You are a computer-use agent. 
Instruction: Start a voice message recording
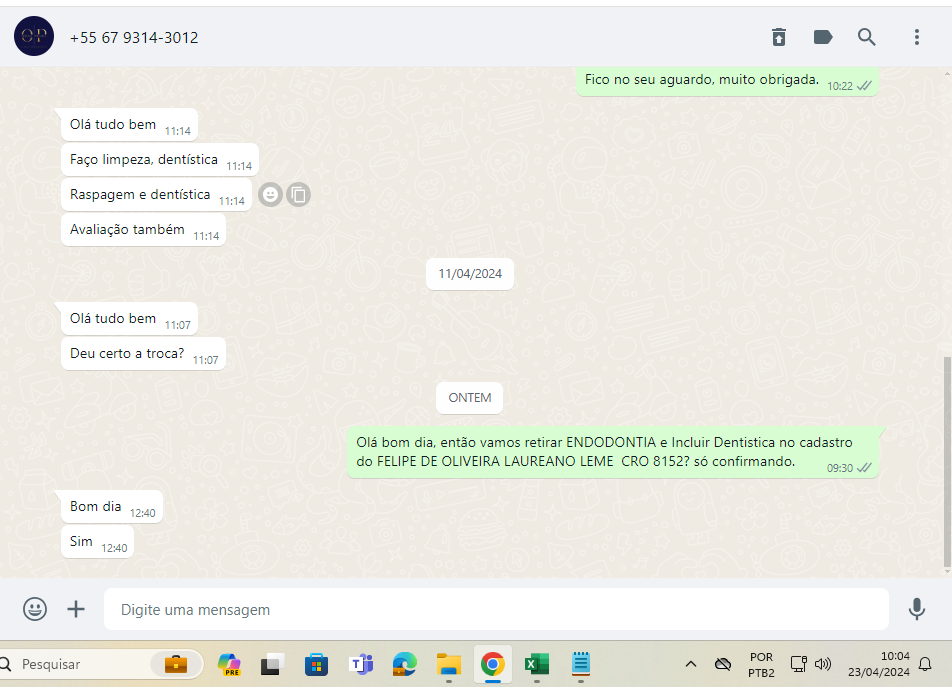(917, 609)
